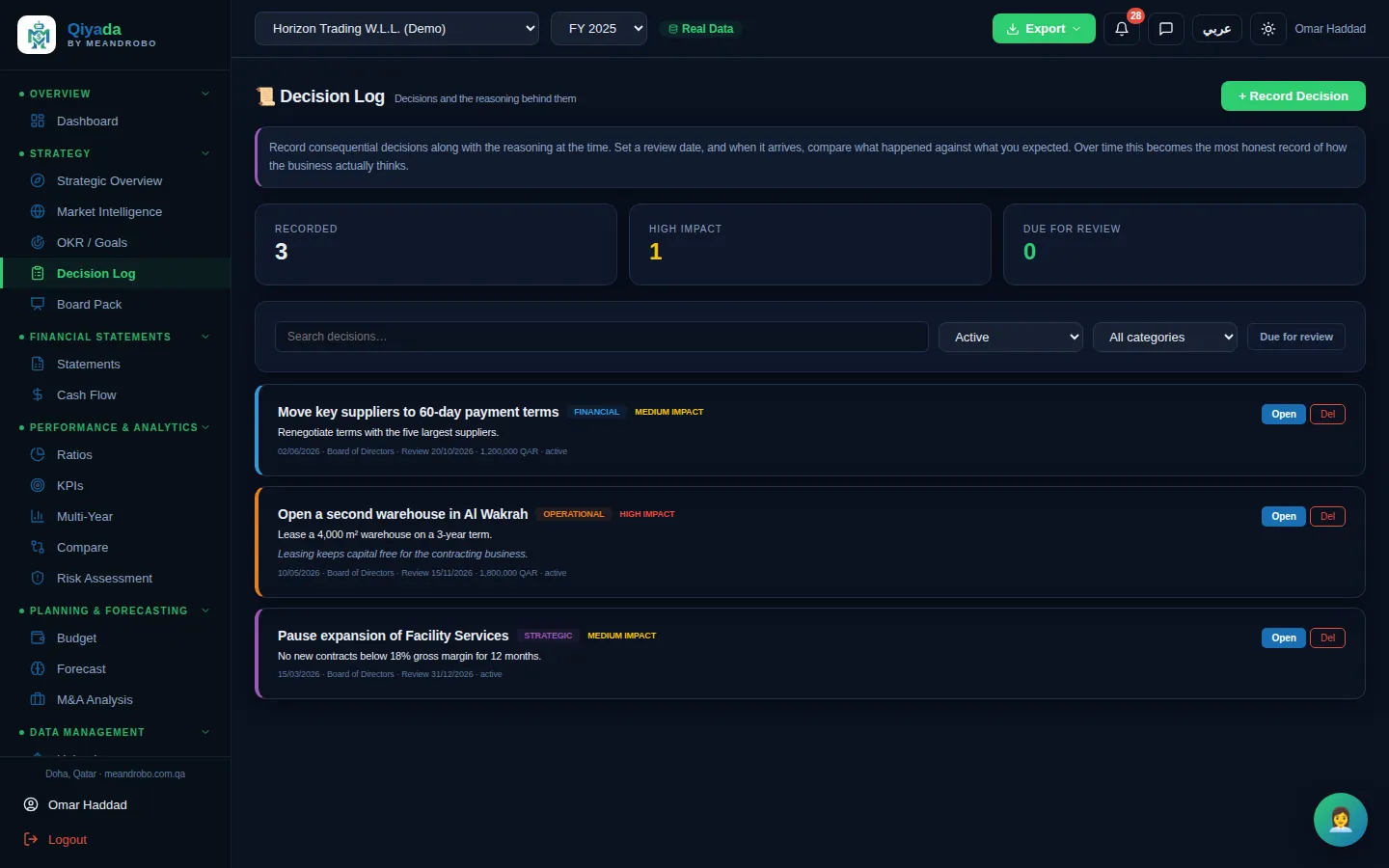
Task: Click the Strategic Overview compass icon
Action: [38, 180]
